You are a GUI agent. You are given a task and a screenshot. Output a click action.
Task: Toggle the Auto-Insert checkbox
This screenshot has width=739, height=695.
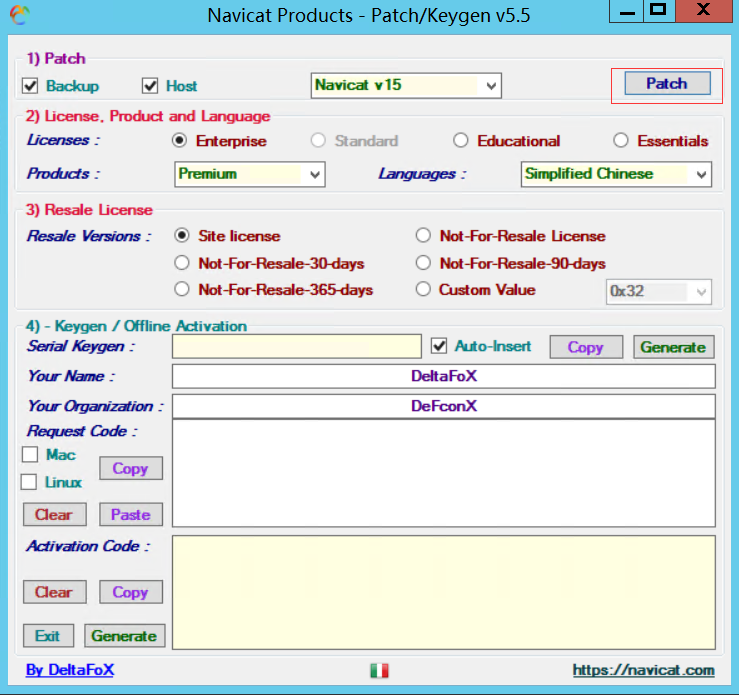(439, 346)
